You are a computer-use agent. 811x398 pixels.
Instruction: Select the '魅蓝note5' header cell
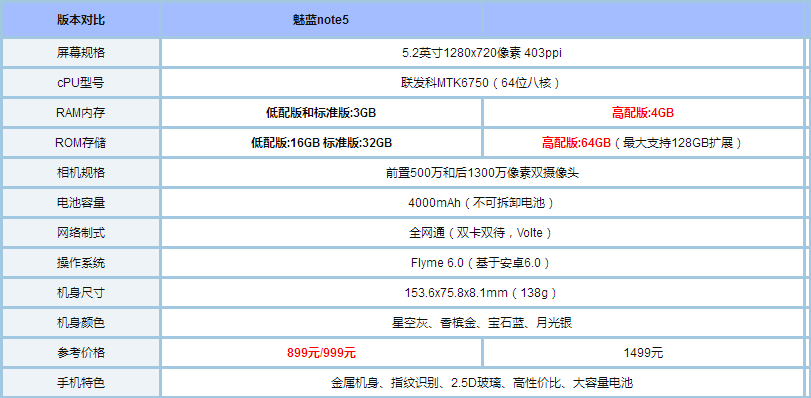click(321, 20)
